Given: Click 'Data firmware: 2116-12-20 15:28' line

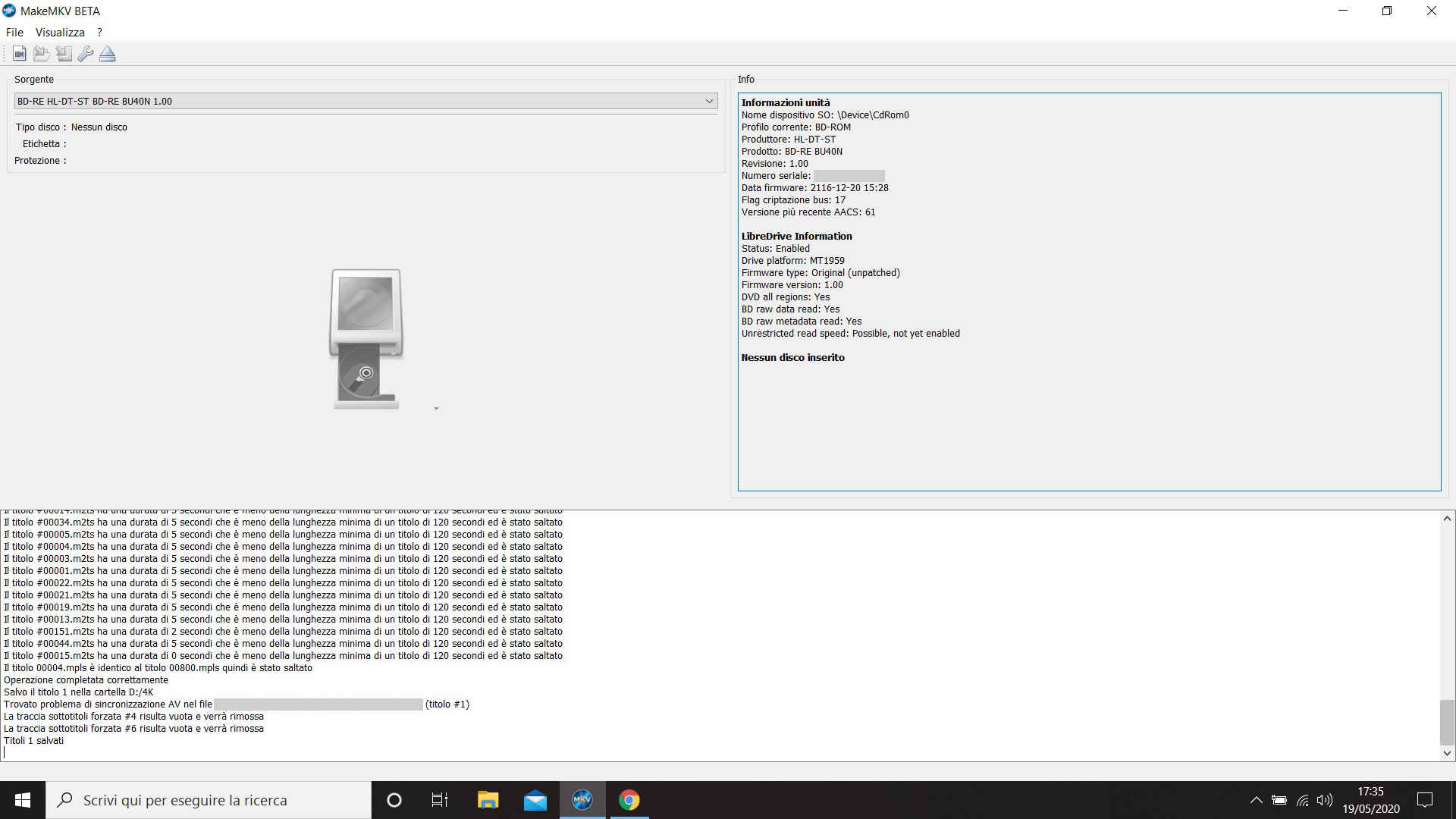Looking at the screenshot, I should pos(815,188).
